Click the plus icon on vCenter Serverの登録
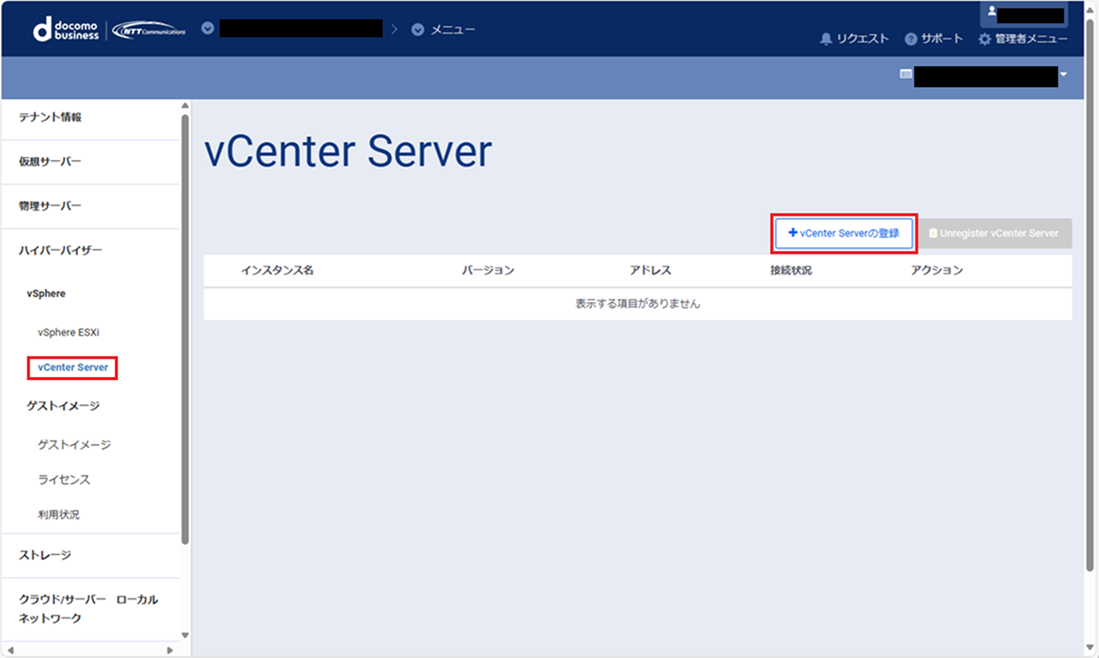The width and height of the screenshot is (1099, 658). tap(793, 233)
